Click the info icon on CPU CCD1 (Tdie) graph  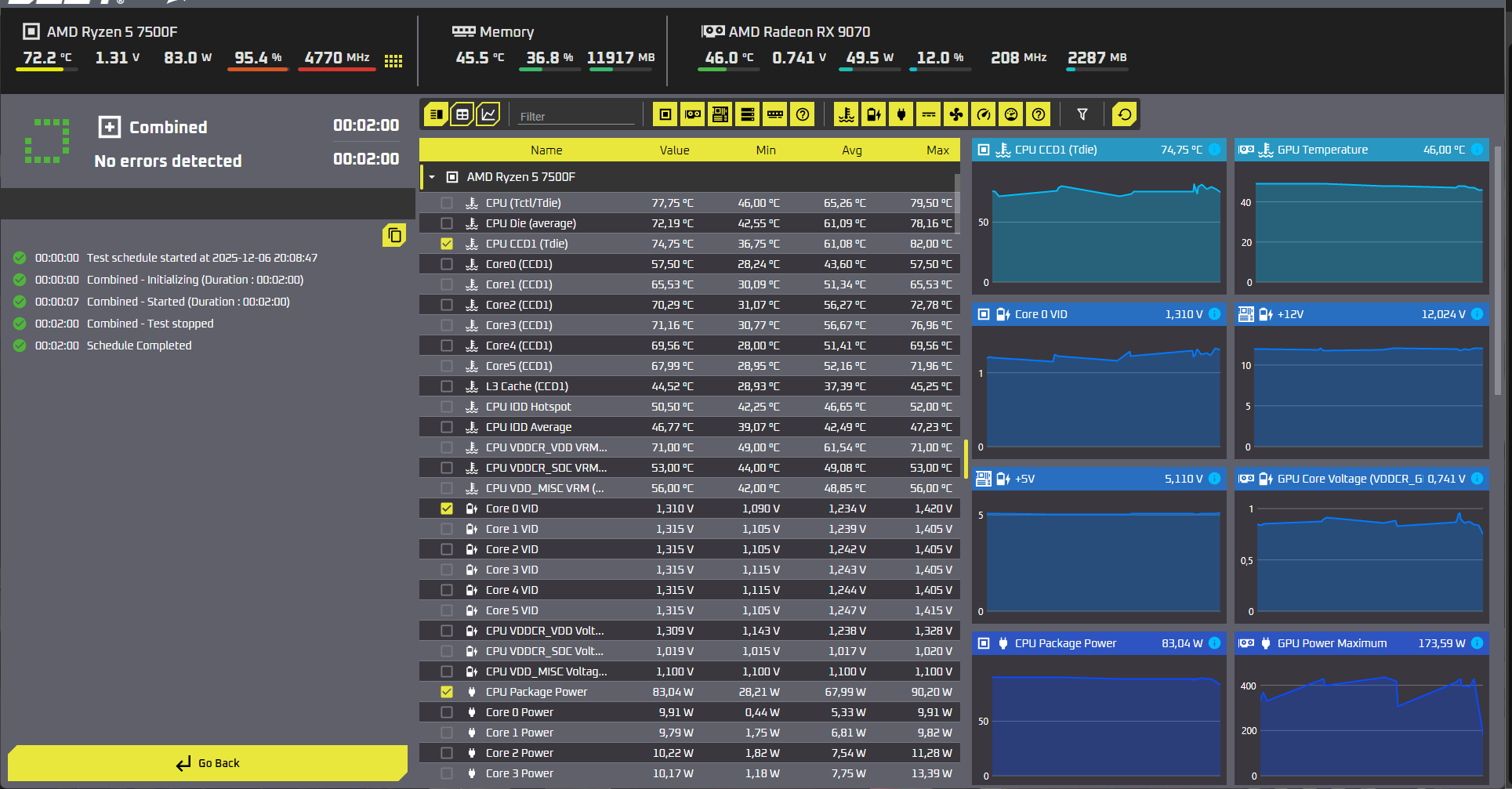(x=1214, y=150)
